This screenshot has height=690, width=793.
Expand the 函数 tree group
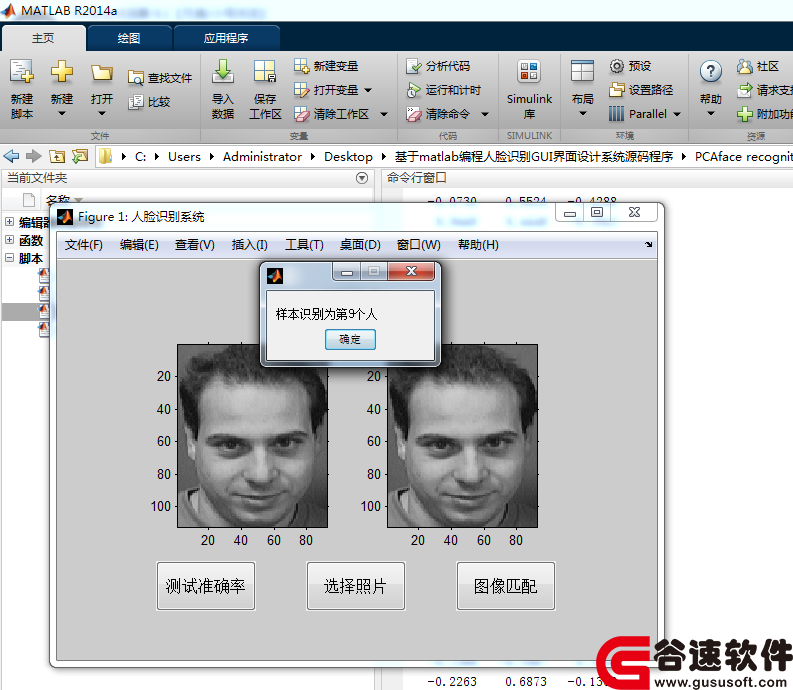[9, 240]
